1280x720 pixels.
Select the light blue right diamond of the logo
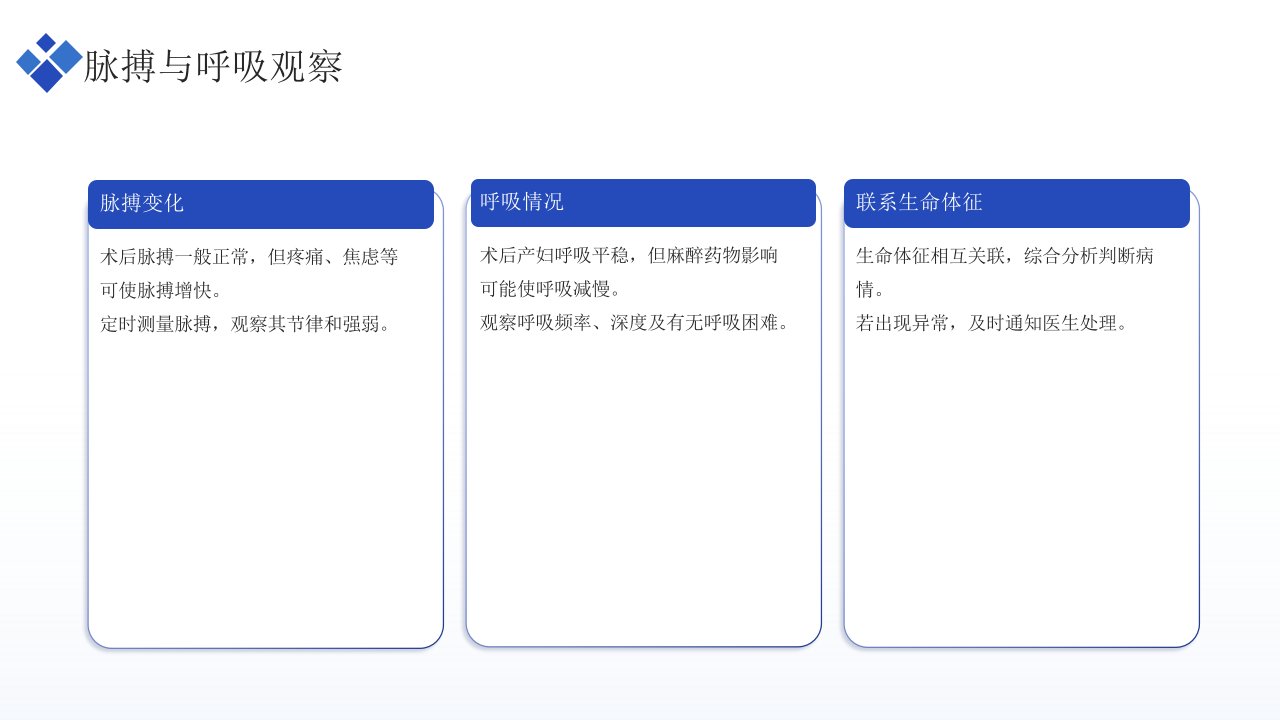coord(66,57)
